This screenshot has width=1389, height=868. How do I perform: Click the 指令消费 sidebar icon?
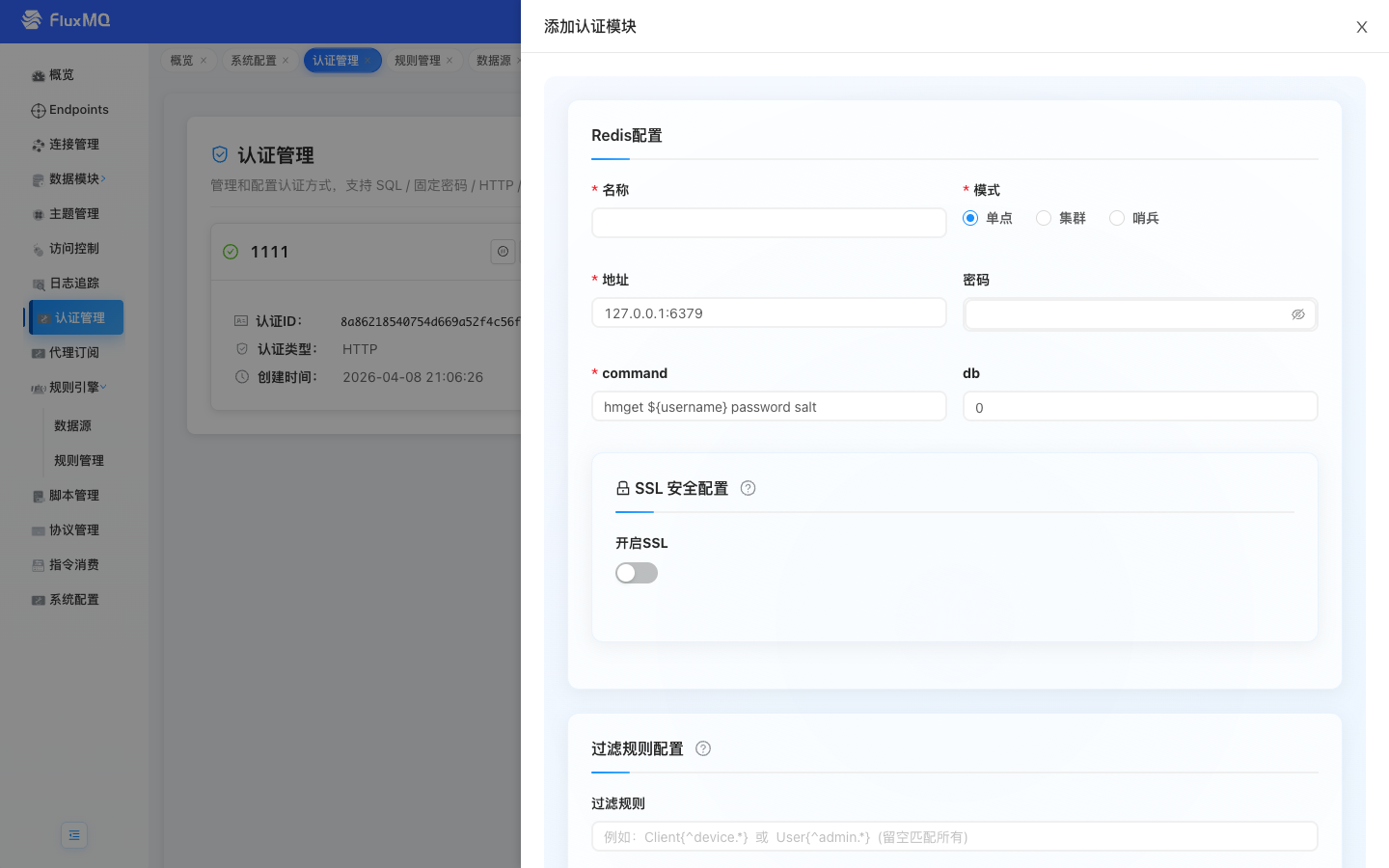(x=39, y=565)
